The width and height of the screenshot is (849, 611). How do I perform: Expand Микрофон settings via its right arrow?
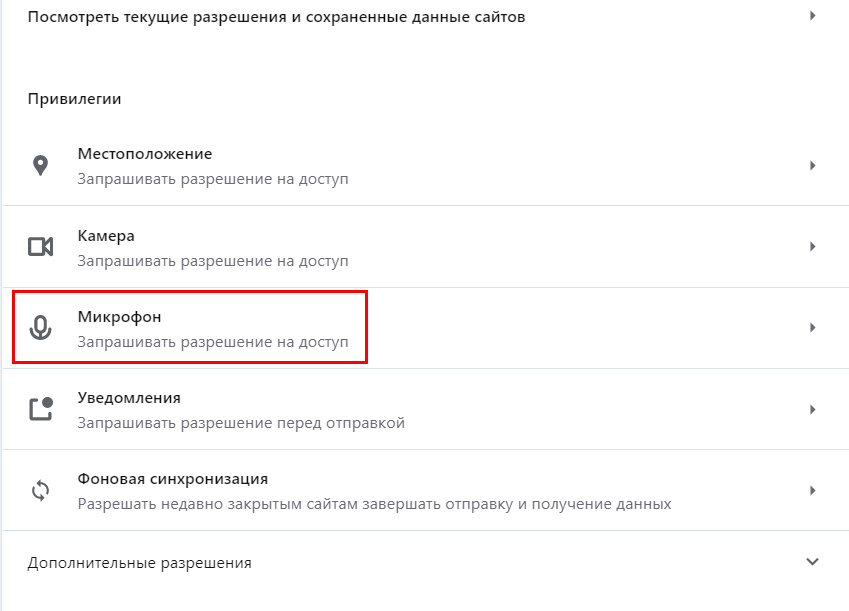tap(813, 328)
